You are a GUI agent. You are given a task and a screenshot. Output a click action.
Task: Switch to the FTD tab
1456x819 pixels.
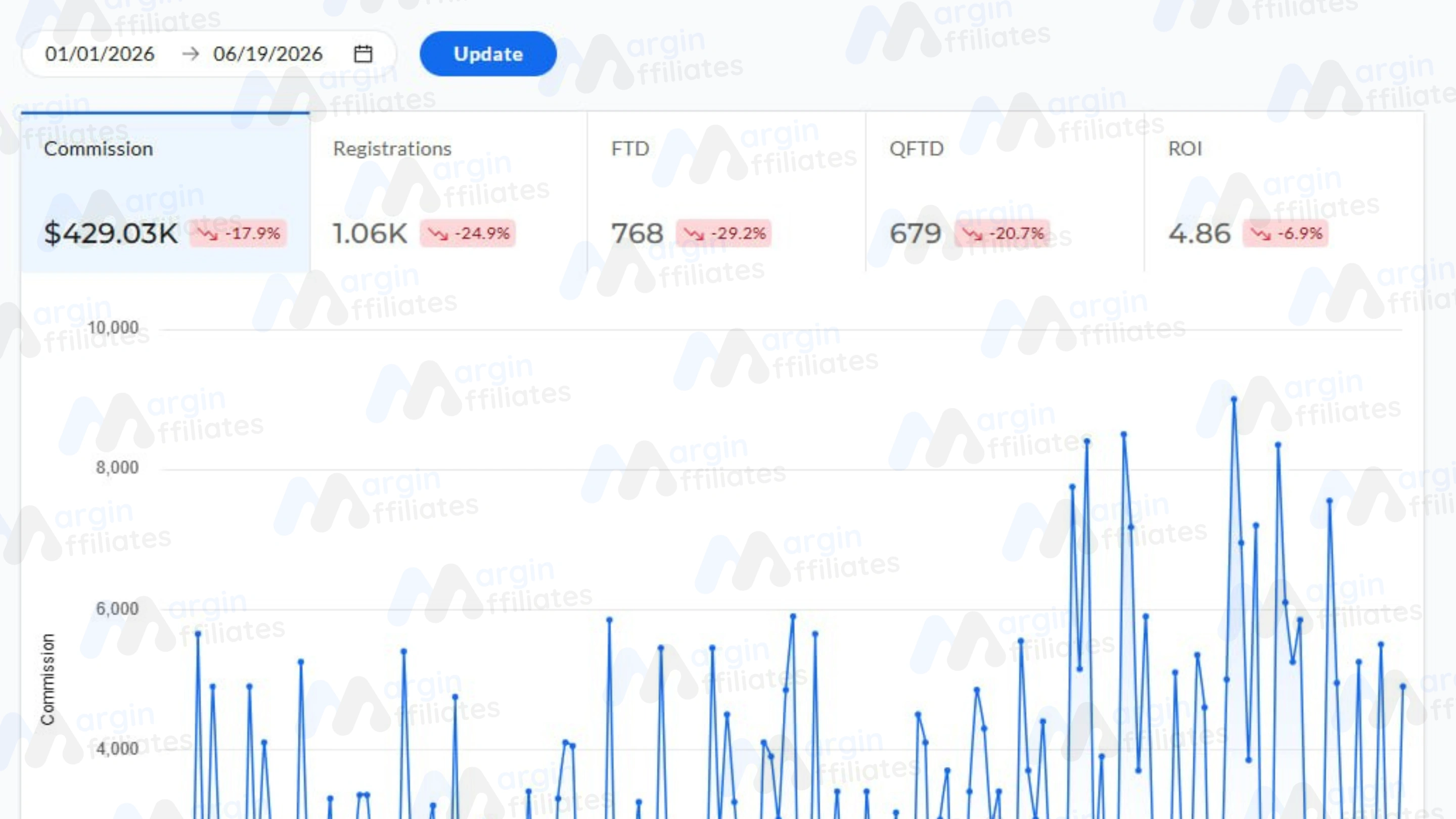[x=726, y=192]
